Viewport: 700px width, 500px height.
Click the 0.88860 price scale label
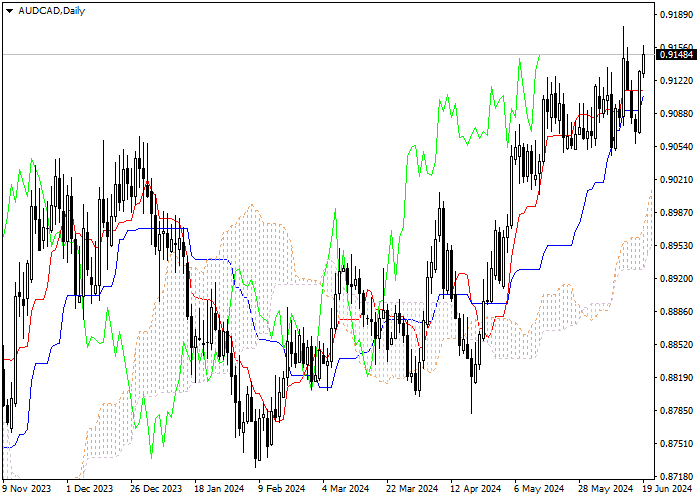(x=677, y=312)
